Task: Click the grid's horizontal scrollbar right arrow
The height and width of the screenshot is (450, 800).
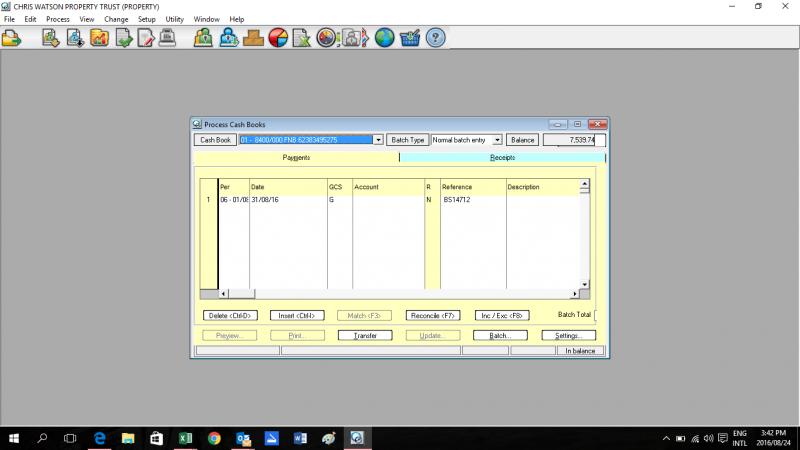Action: click(x=574, y=294)
